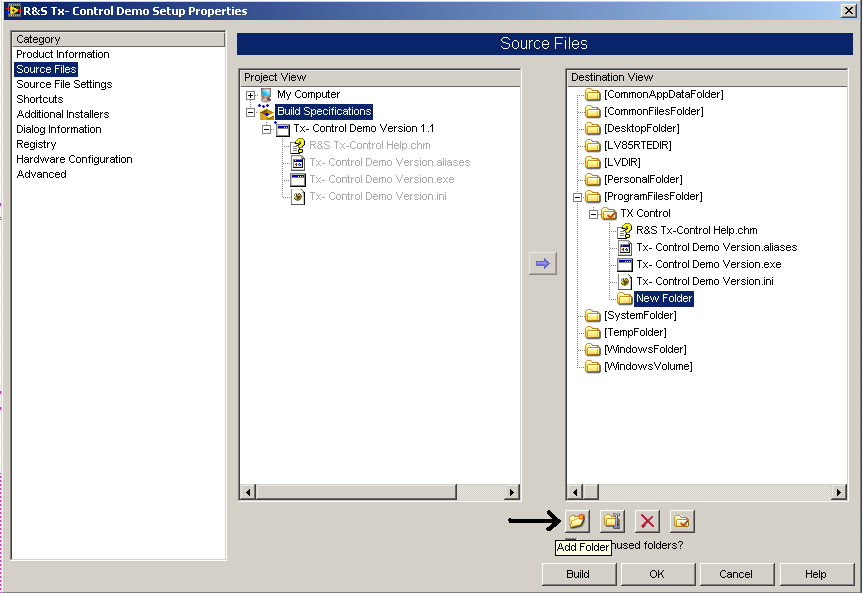Click the .exe file icon in Destination View
The image size is (863, 593).
(x=625, y=265)
